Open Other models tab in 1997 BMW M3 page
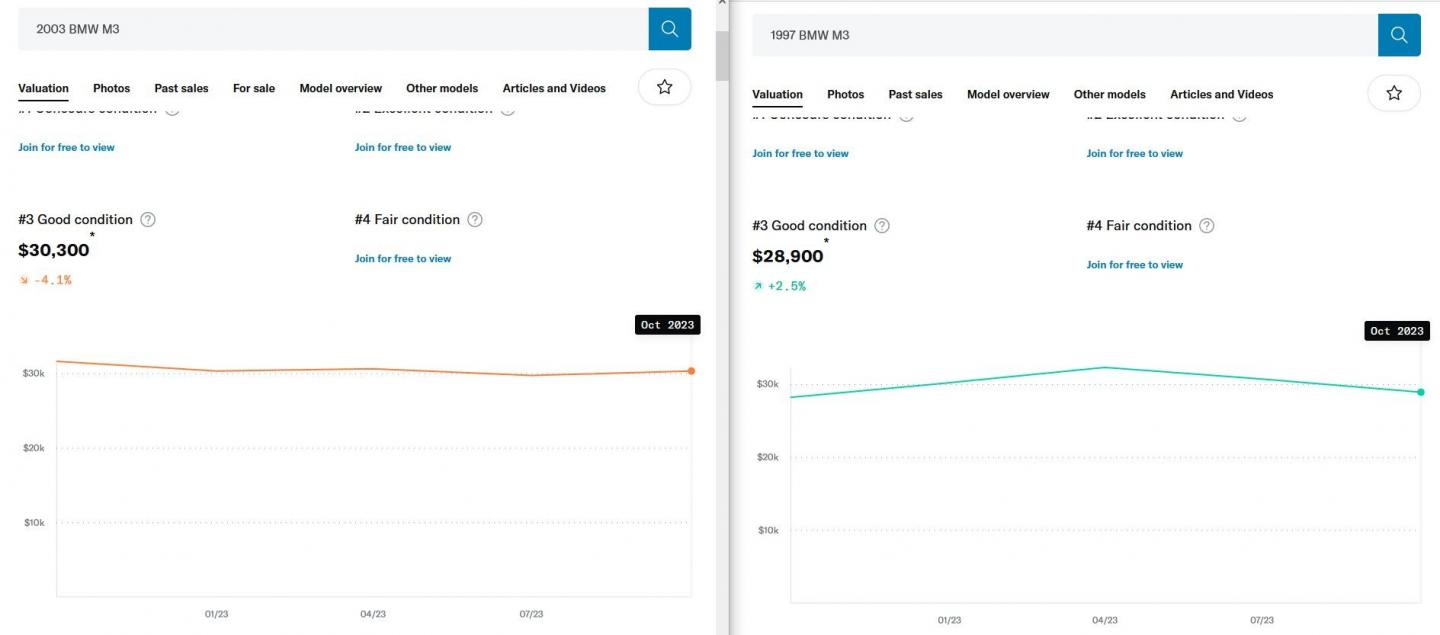The width and height of the screenshot is (1440, 635). coord(1110,94)
